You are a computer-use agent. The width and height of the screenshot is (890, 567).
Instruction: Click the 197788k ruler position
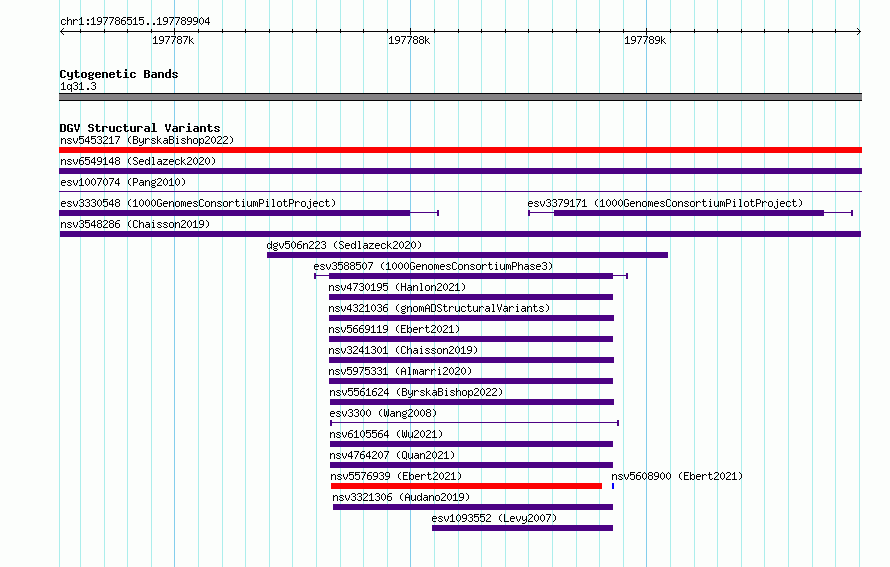[x=409, y=40]
